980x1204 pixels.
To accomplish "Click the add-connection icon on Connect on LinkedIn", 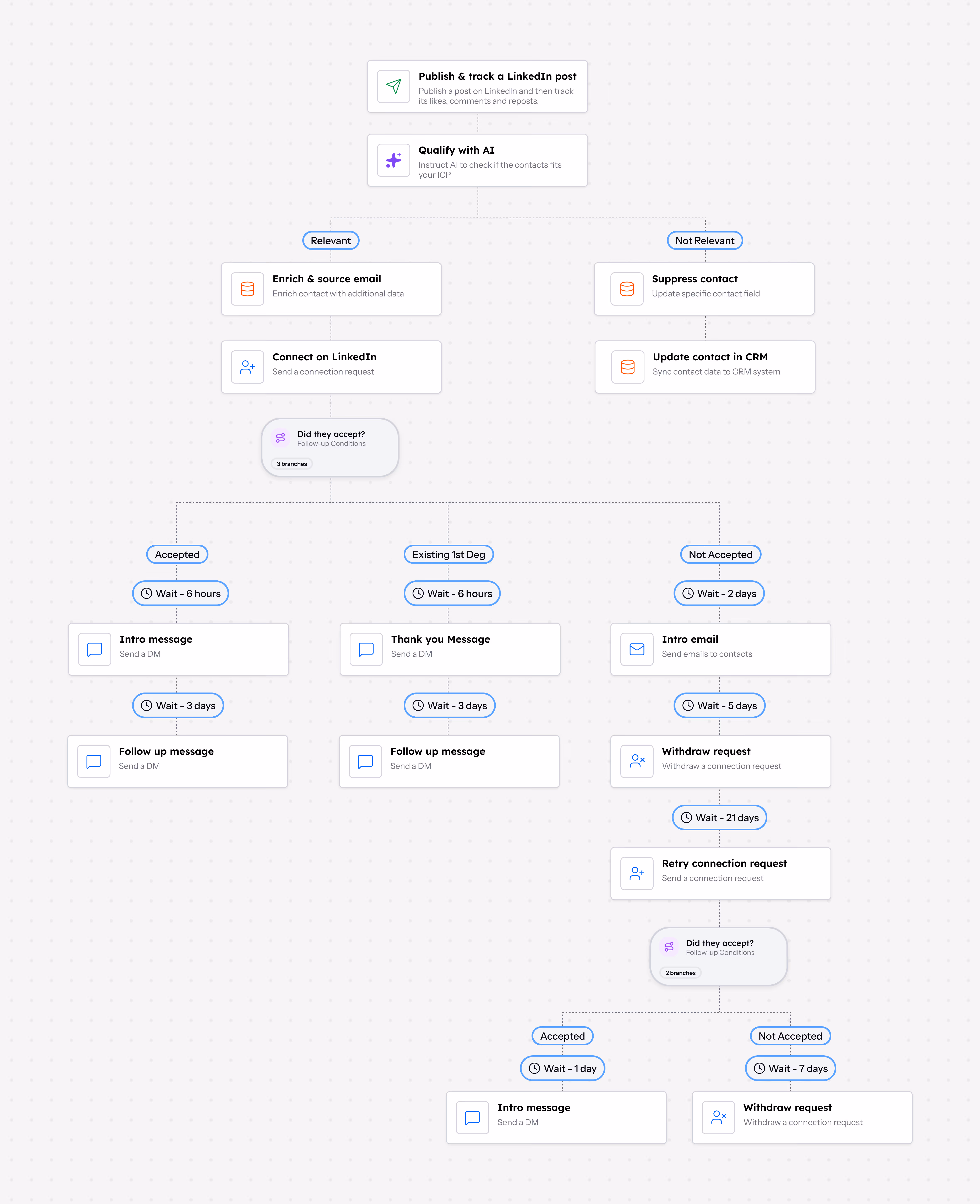I will coord(247,366).
